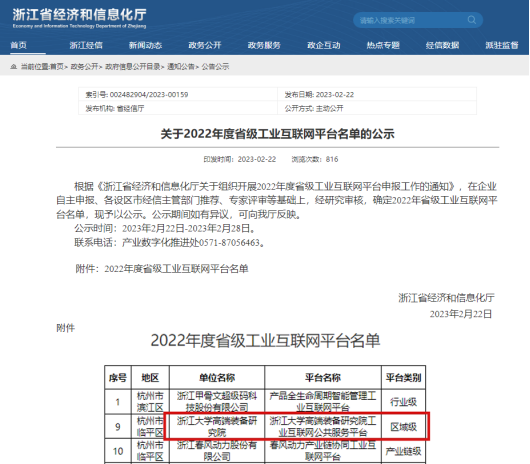
Task: Click the 平台类别 table header
Action: (403, 377)
